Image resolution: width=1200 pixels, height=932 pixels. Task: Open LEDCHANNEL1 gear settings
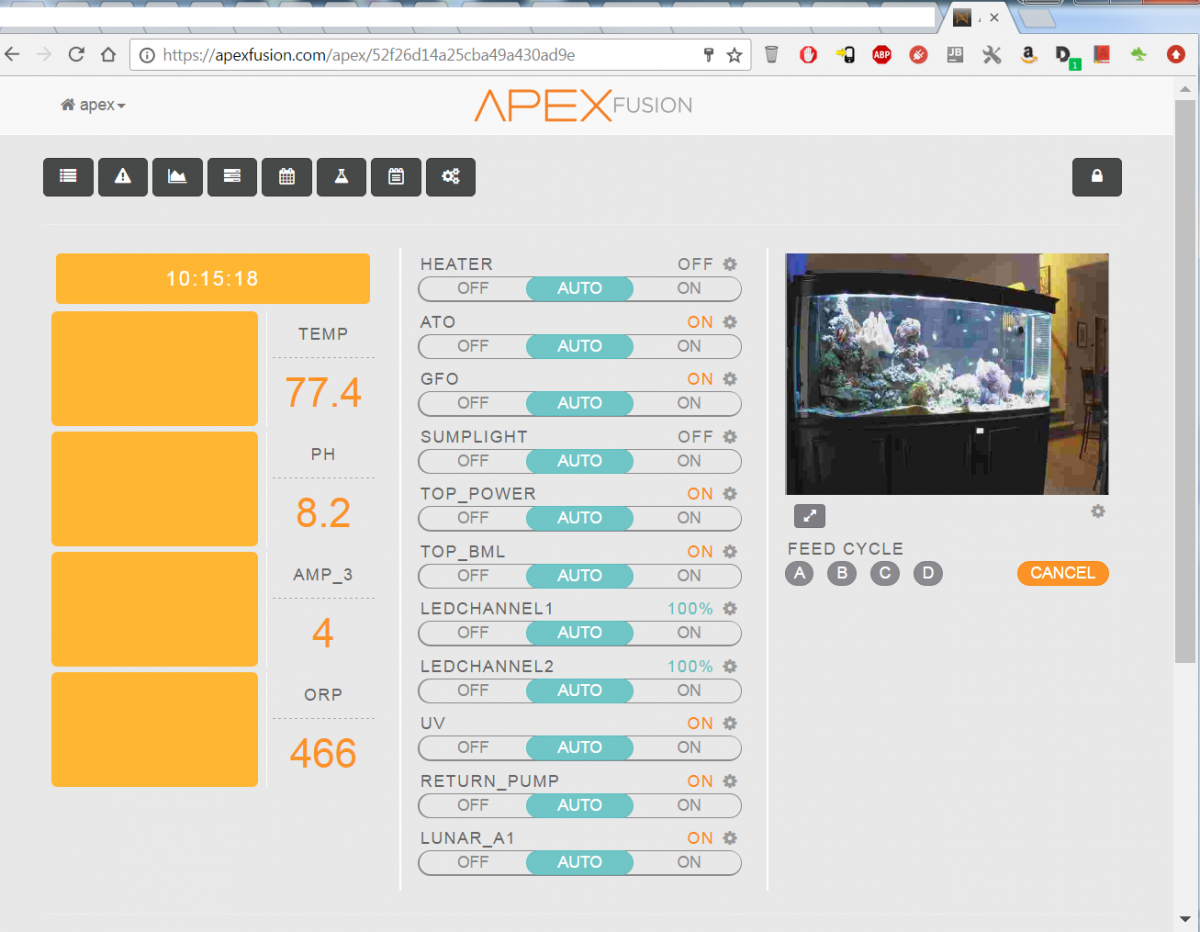click(x=730, y=609)
